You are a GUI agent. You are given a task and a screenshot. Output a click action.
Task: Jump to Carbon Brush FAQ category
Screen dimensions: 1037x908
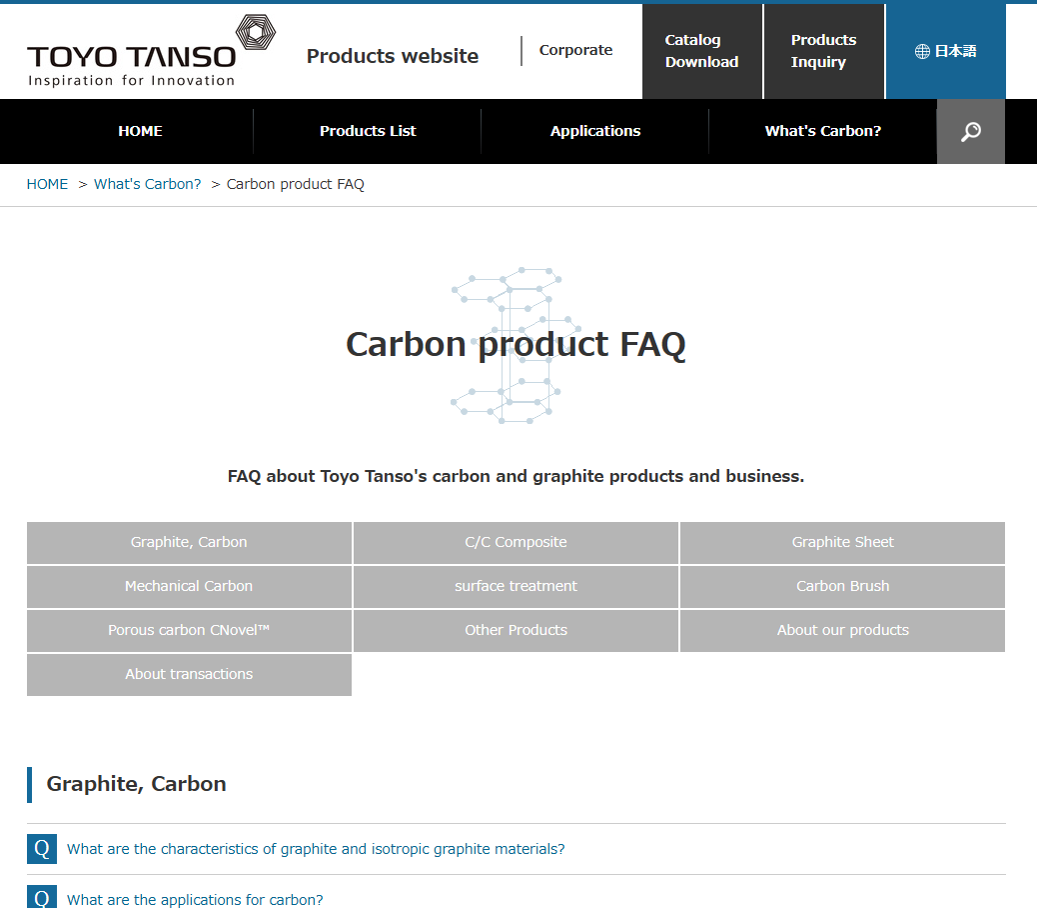click(x=843, y=587)
